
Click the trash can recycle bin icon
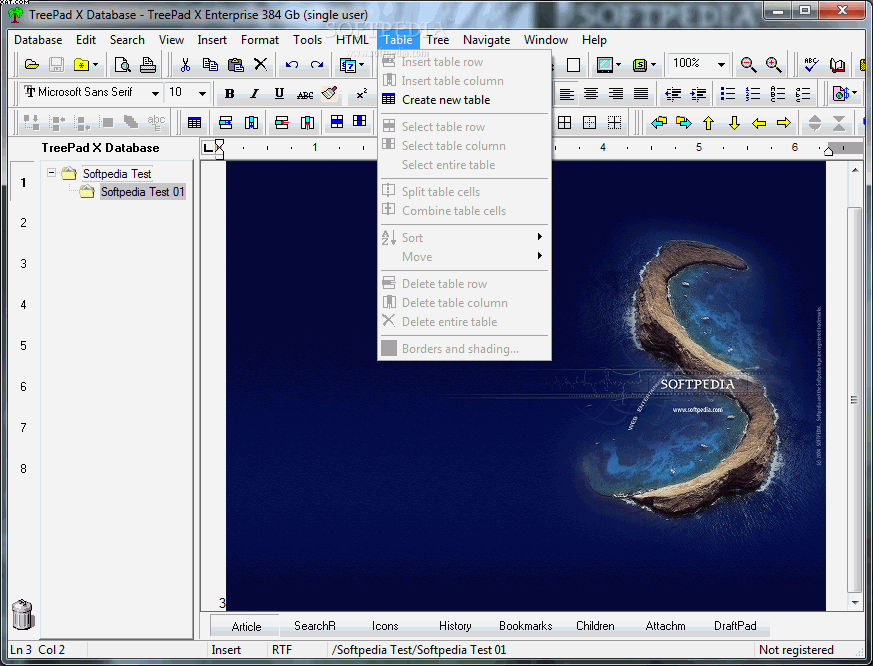(x=23, y=615)
